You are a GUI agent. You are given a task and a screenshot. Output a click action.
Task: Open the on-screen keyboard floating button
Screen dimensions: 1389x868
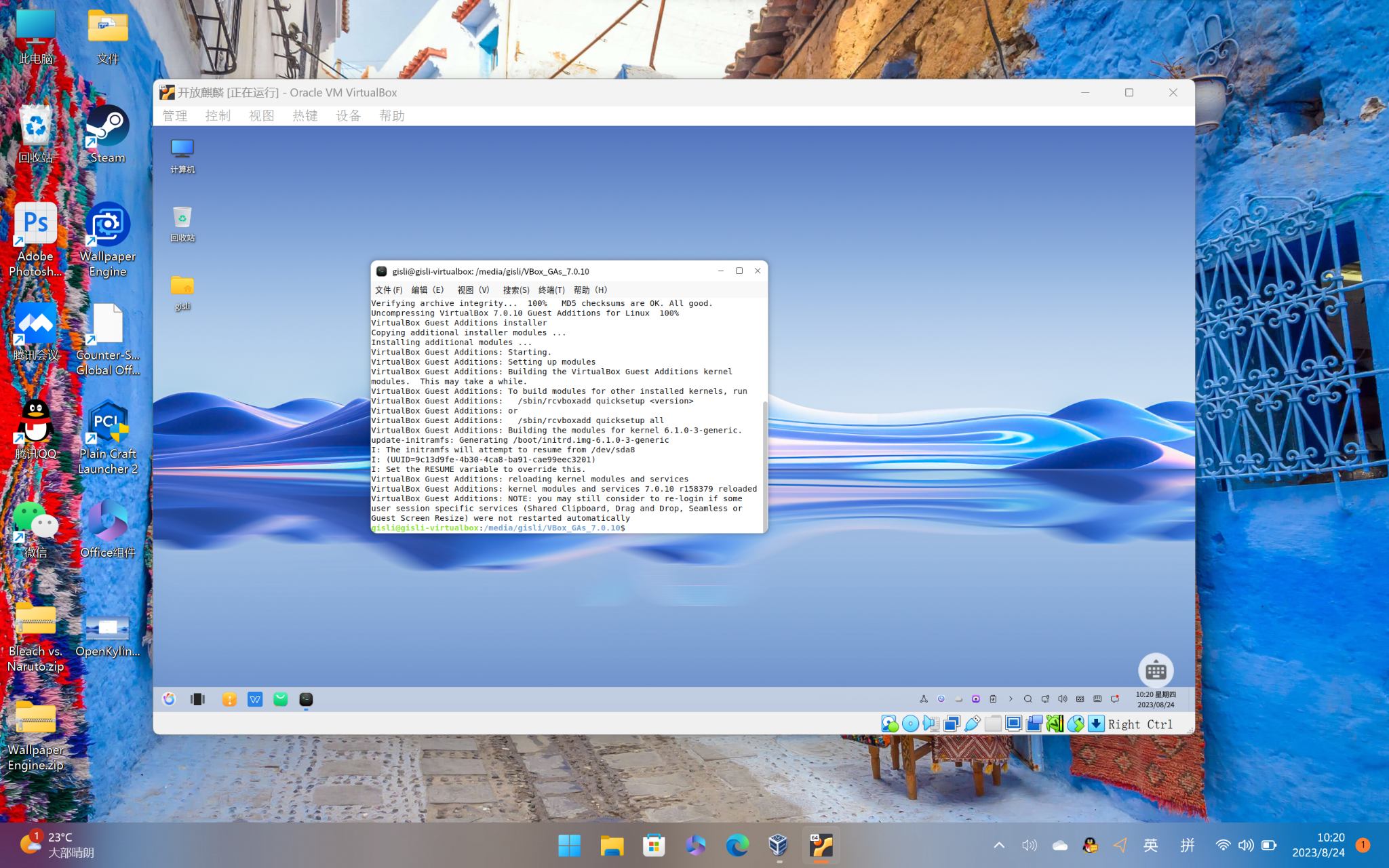click(1156, 671)
